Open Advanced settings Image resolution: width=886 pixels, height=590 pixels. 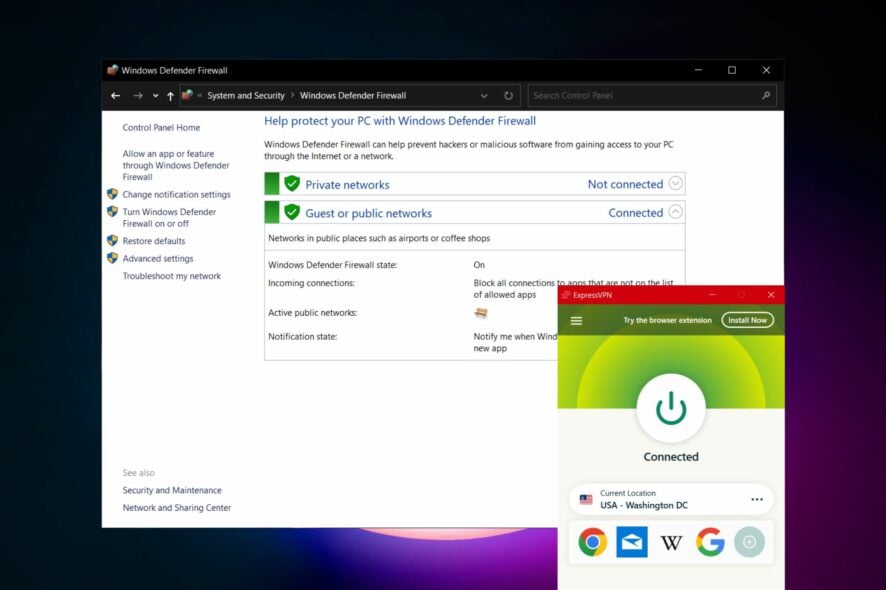point(158,258)
